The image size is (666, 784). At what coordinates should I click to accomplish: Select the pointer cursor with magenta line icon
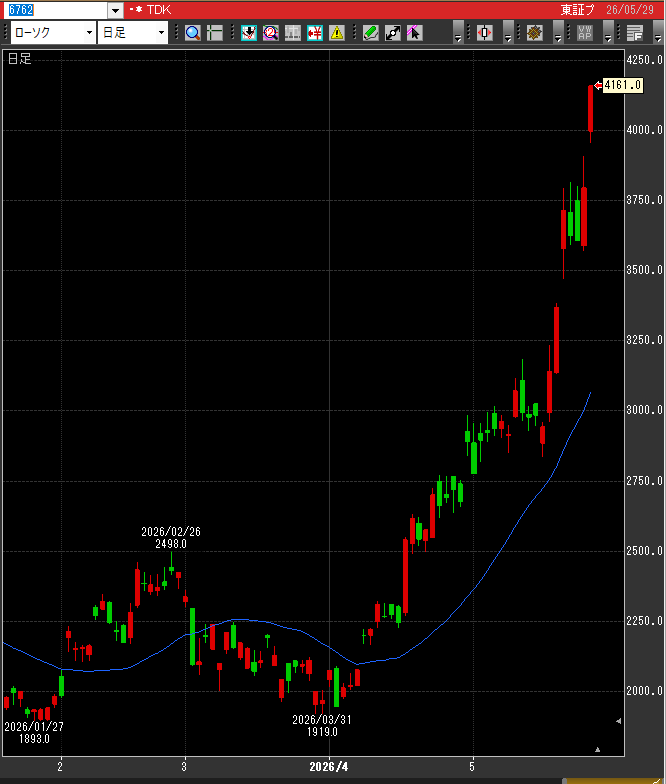click(x=414, y=33)
